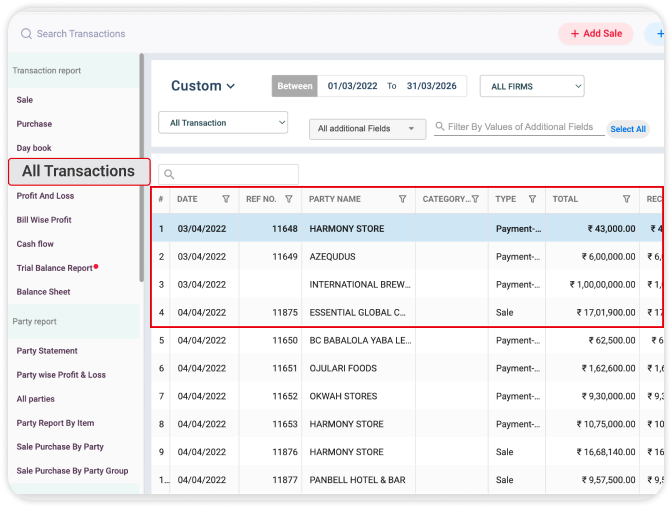Open Party Report By Item
The height and width of the screenshot is (508, 672).
[x=55, y=423]
